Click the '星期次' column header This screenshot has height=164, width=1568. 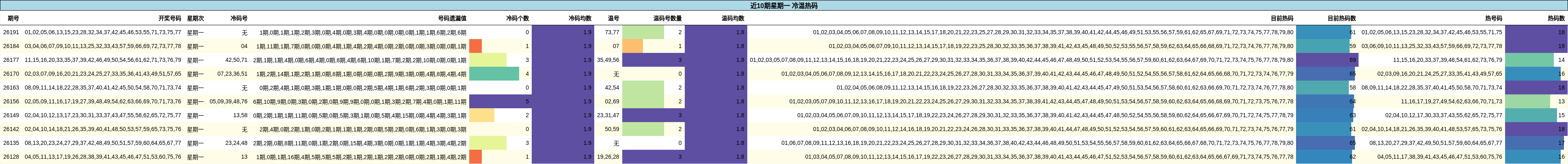pos(195,19)
